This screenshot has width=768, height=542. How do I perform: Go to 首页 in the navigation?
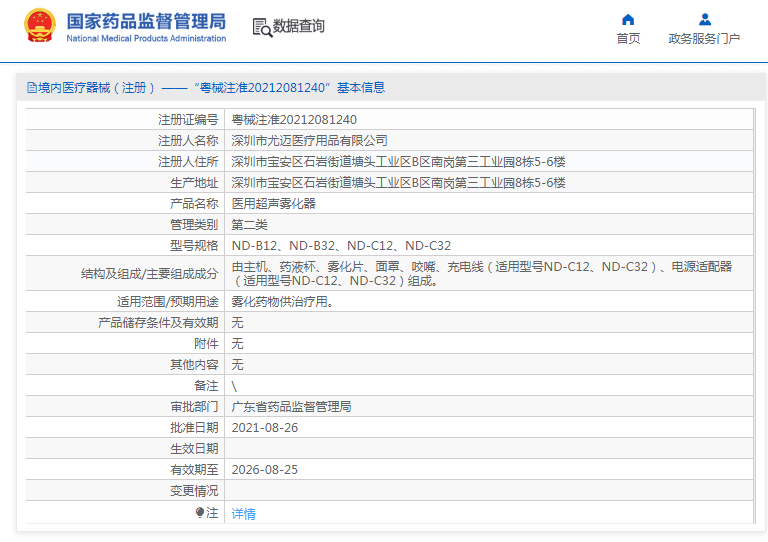tap(628, 39)
